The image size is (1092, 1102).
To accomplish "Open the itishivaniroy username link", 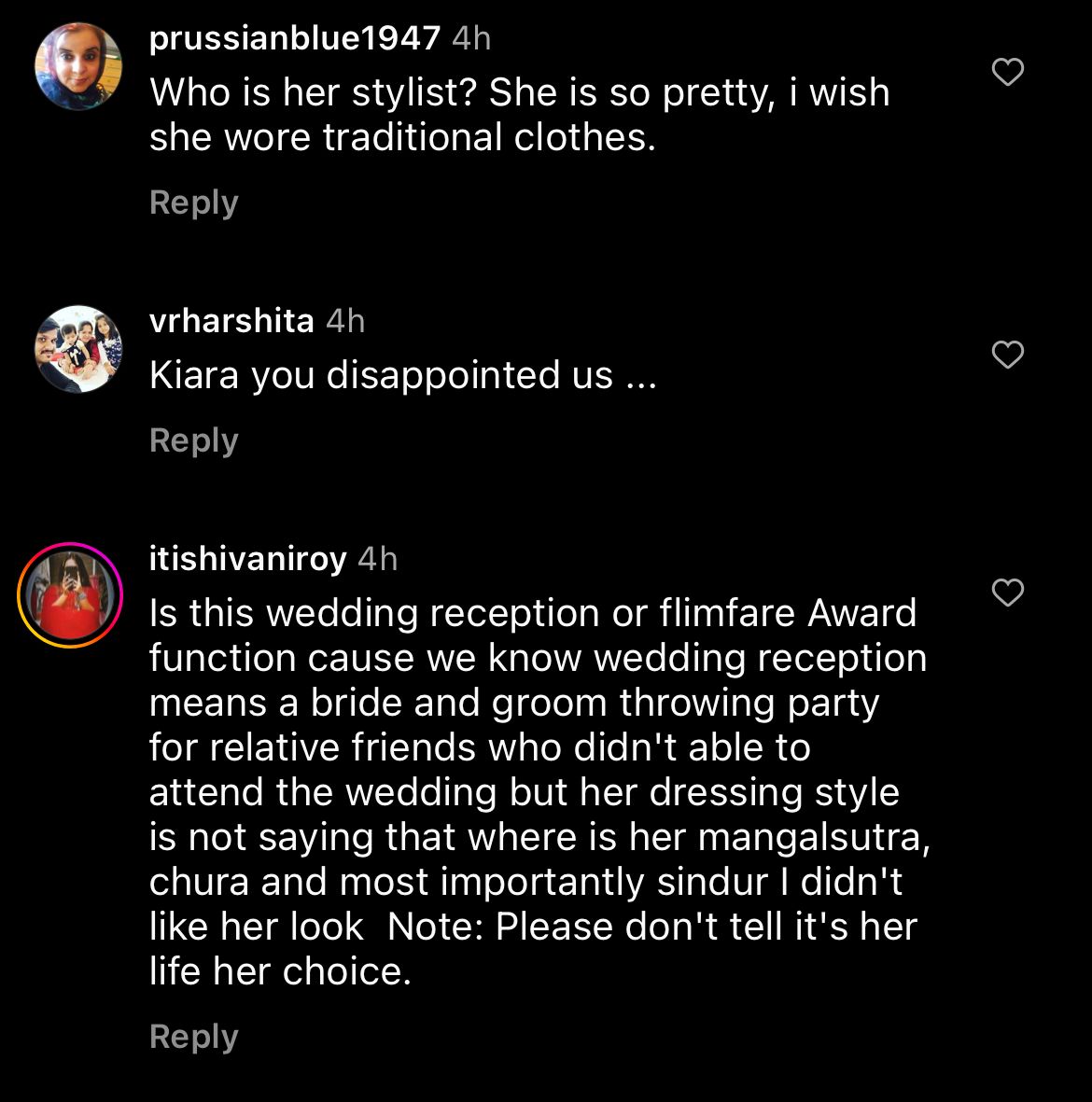I will [x=247, y=559].
